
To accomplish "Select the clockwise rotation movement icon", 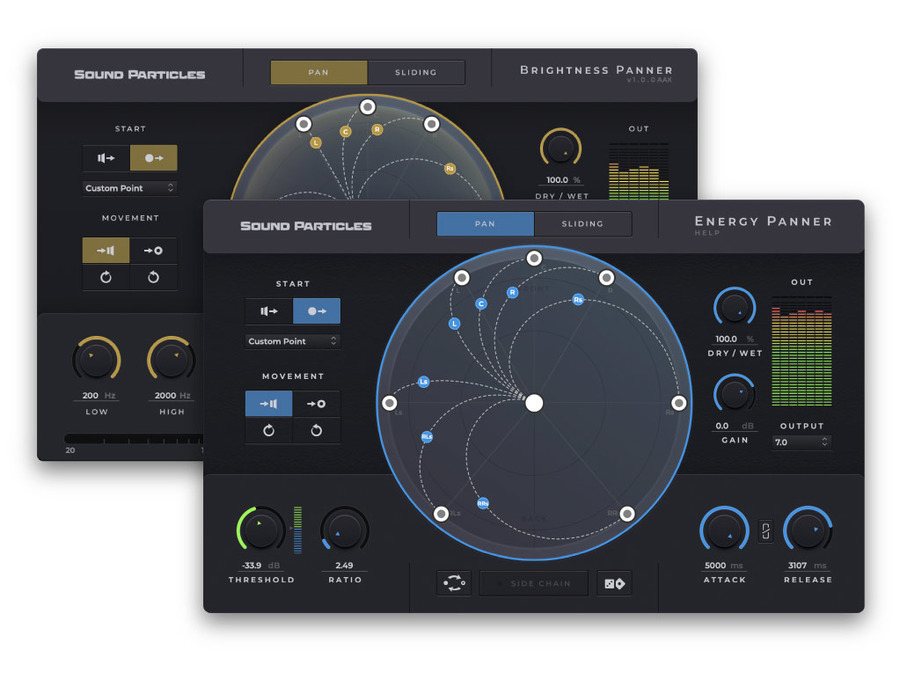I will coord(269,430).
